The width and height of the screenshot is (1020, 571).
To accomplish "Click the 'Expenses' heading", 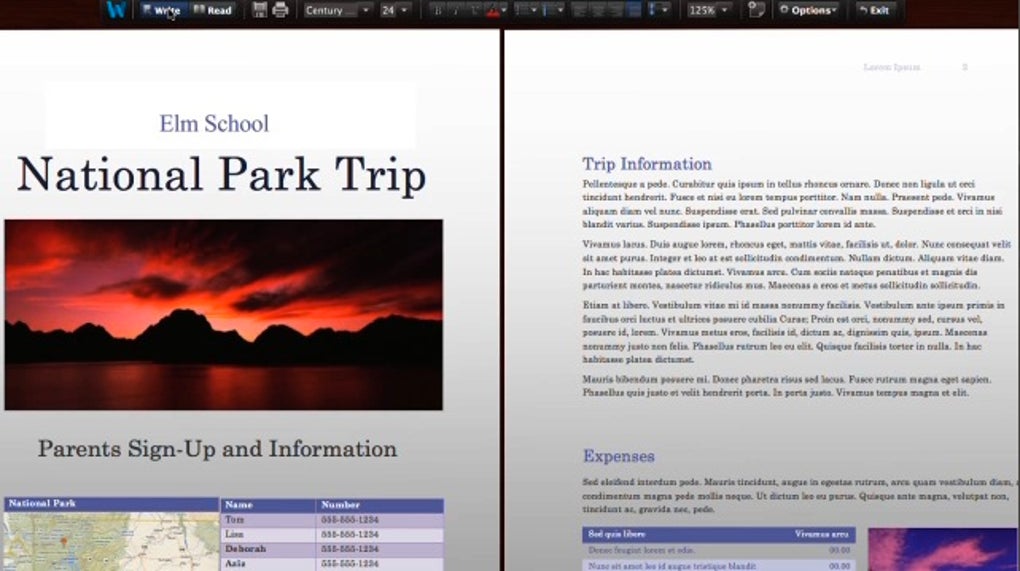I will point(619,456).
